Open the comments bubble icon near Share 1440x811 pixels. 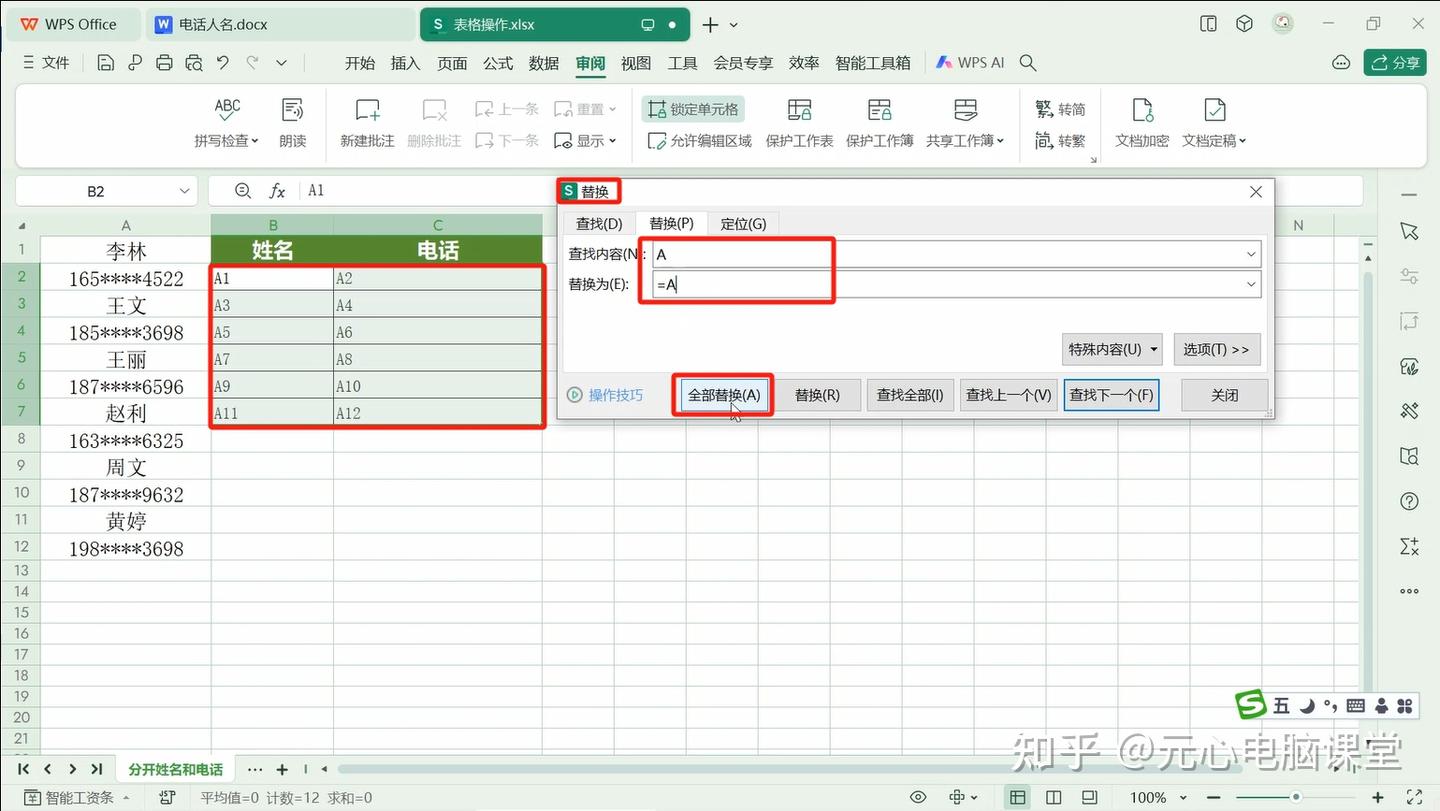[x=1341, y=63]
